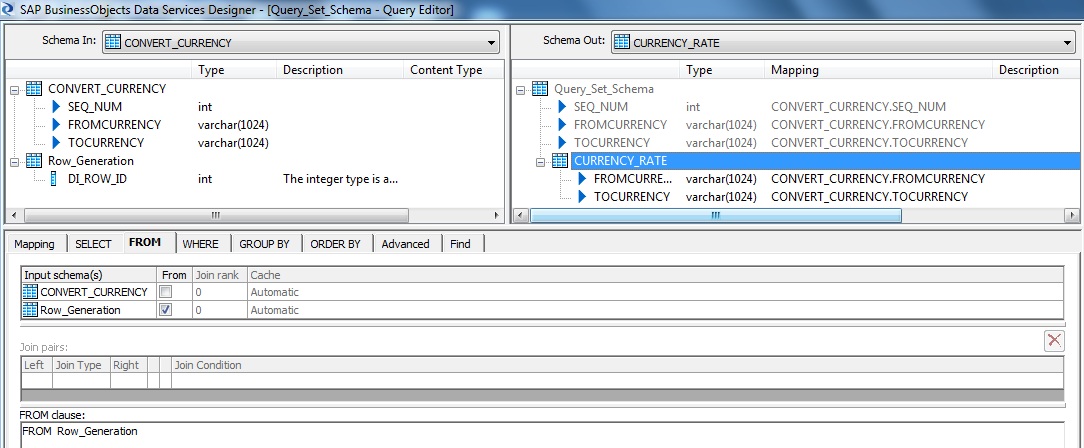1084x448 pixels.
Task: Click the TOCURRENCY arrow icon under Query_Set_Schema output
Action: click(563, 142)
